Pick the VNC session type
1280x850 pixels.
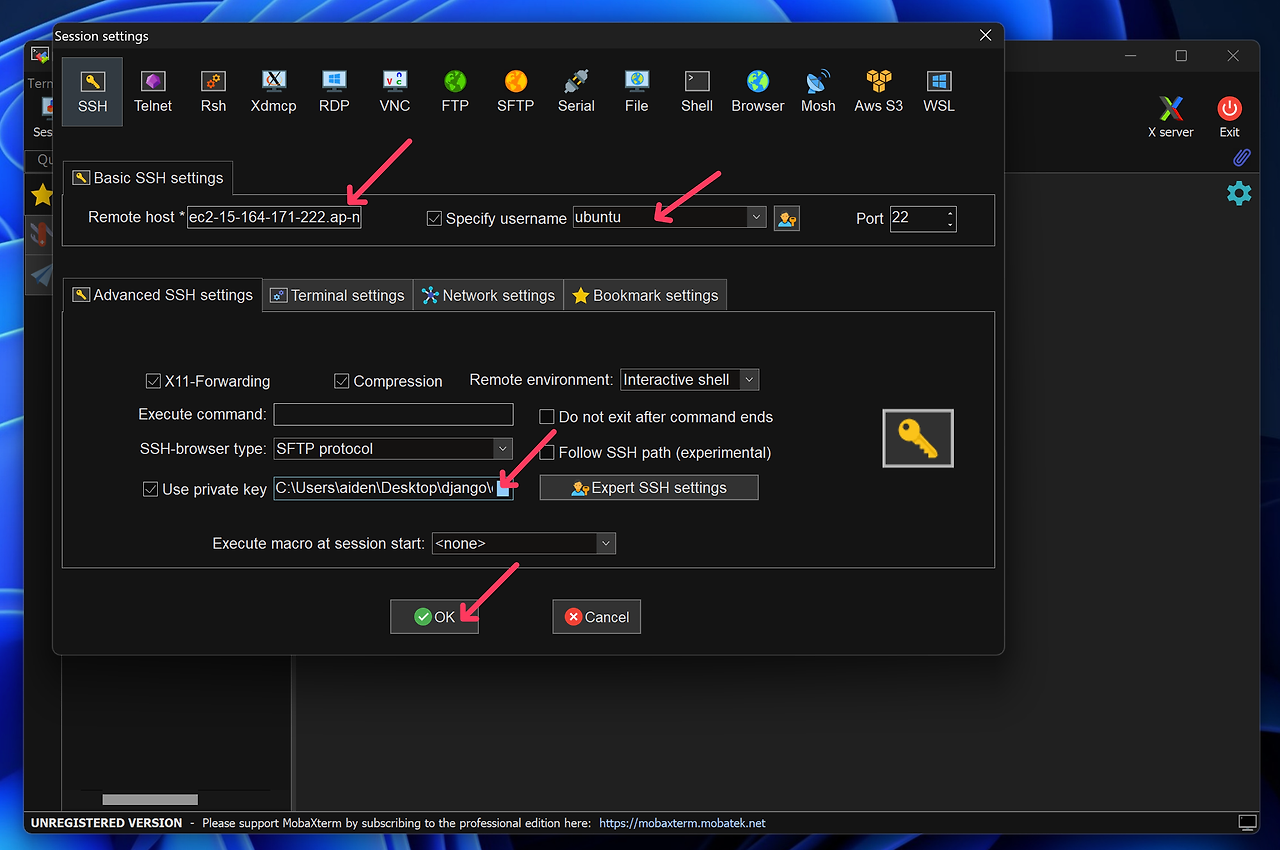pyautogui.click(x=394, y=92)
